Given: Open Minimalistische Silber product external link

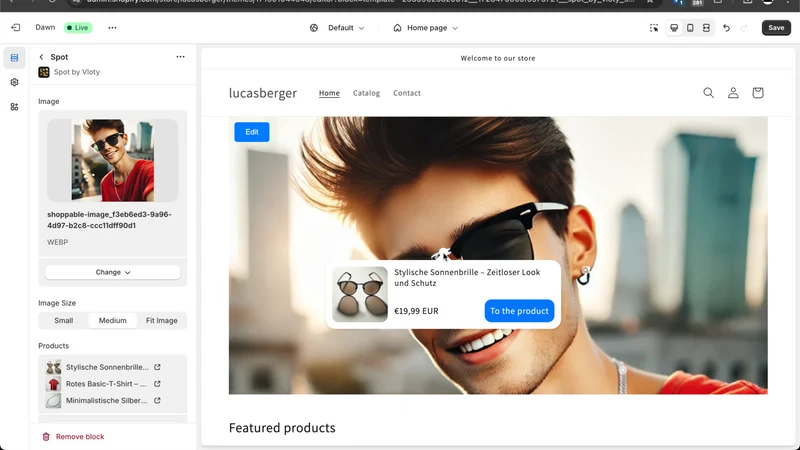Looking at the screenshot, I should coord(158,401).
